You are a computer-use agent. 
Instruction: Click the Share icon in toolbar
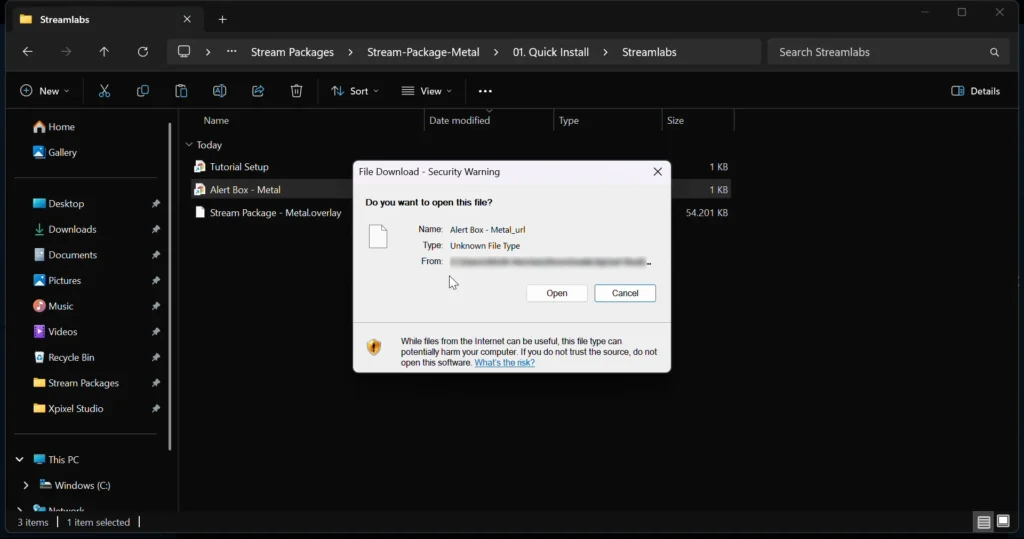pyautogui.click(x=258, y=91)
